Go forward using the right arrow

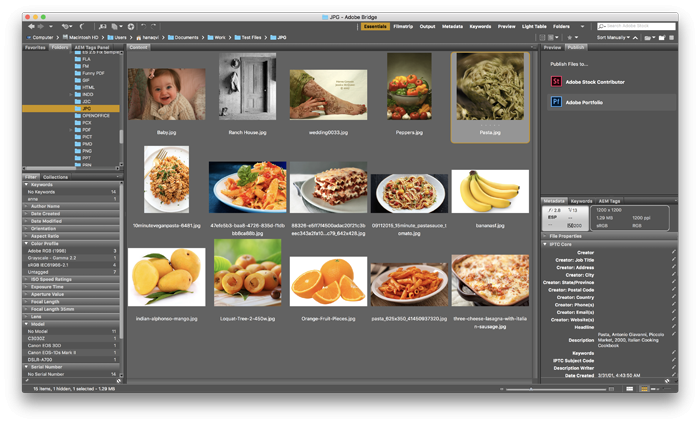point(41,26)
